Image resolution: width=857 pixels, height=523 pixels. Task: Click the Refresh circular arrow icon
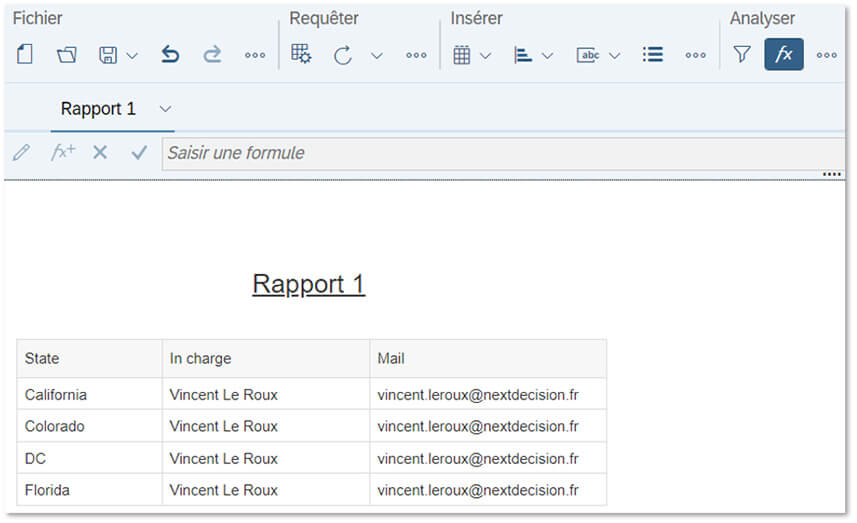[343, 55]
